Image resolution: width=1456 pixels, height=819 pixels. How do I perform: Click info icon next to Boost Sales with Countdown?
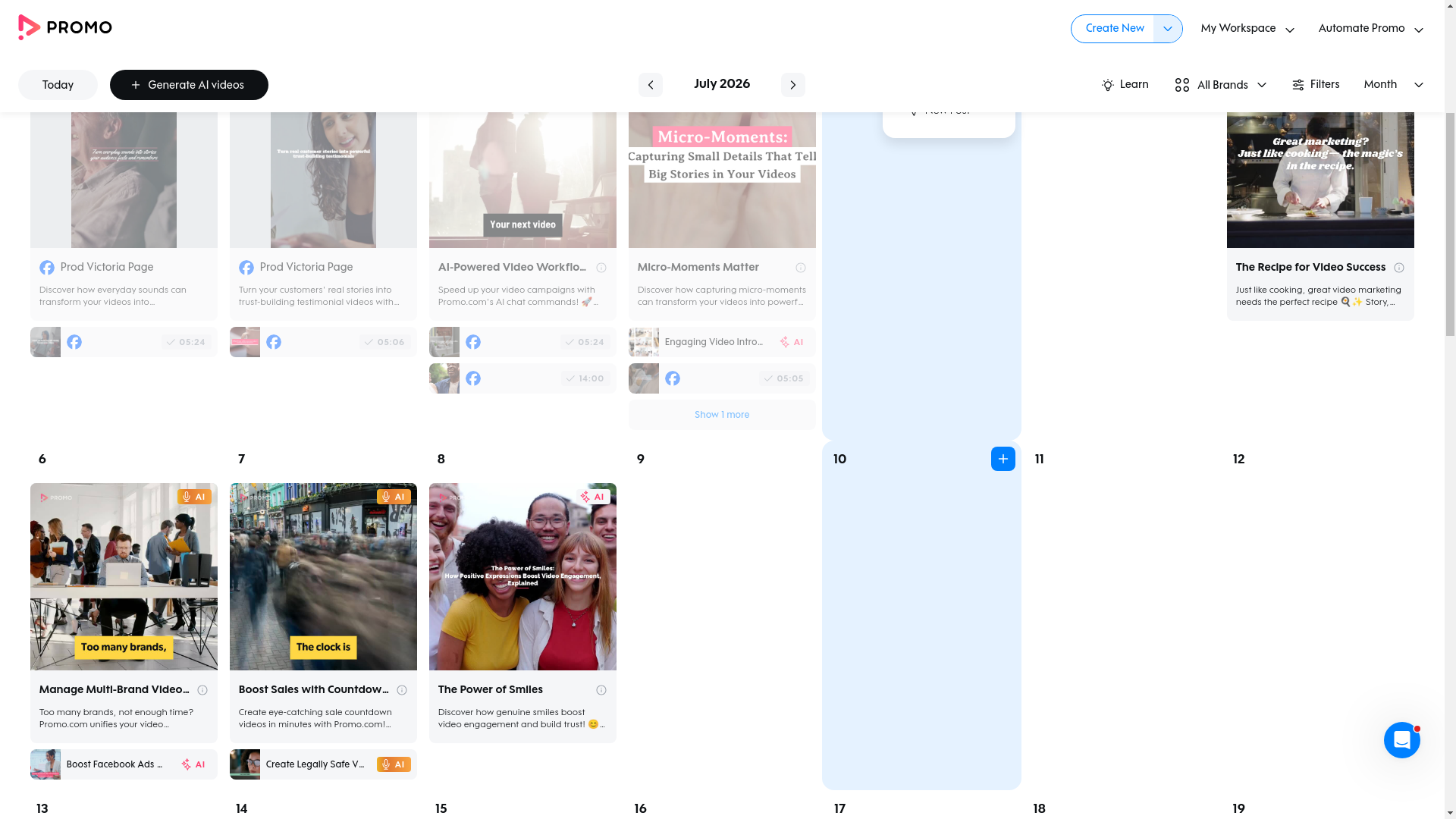point(402,690)
